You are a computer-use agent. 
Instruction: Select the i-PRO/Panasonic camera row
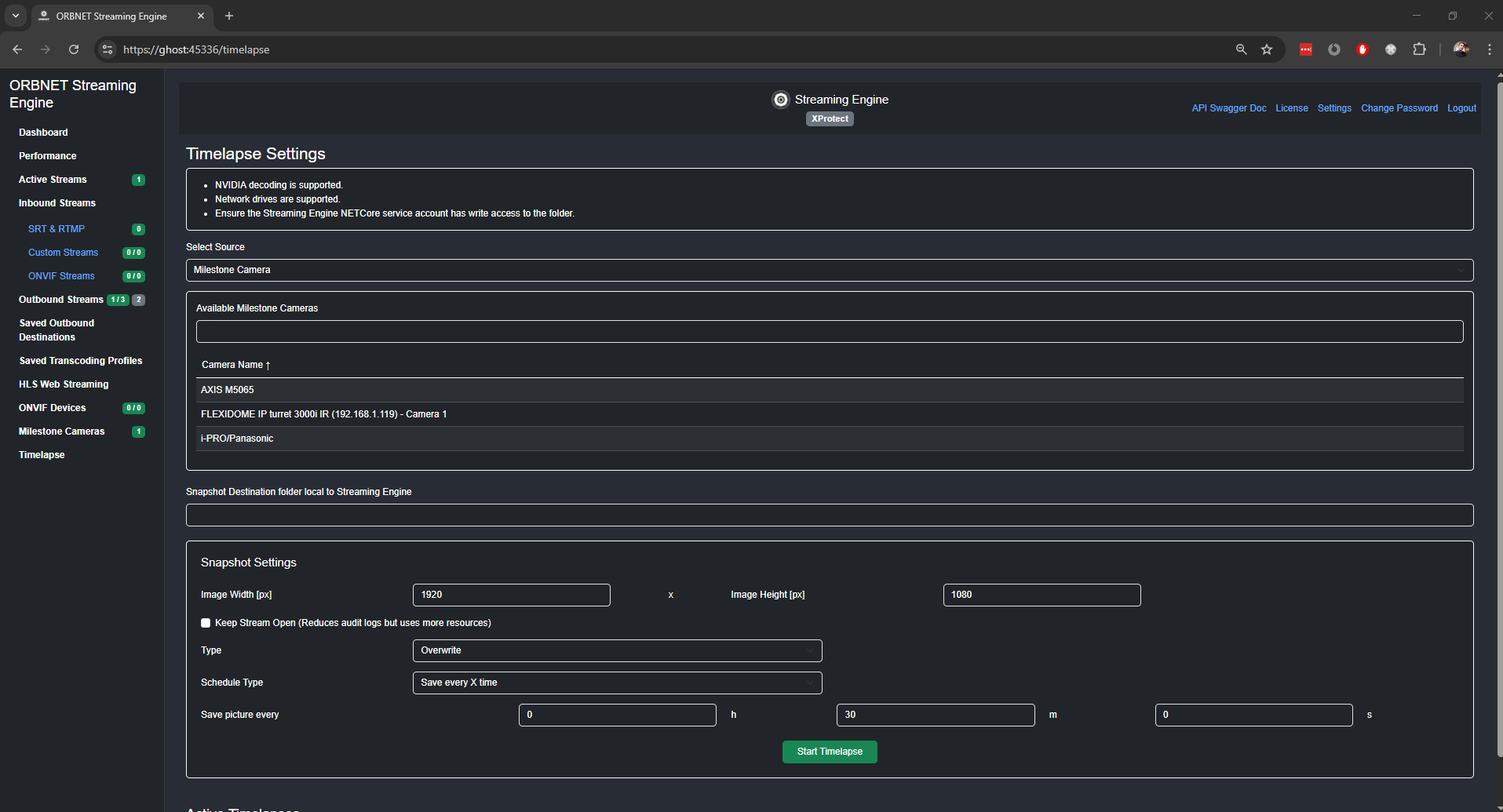[x=830, y=439]
